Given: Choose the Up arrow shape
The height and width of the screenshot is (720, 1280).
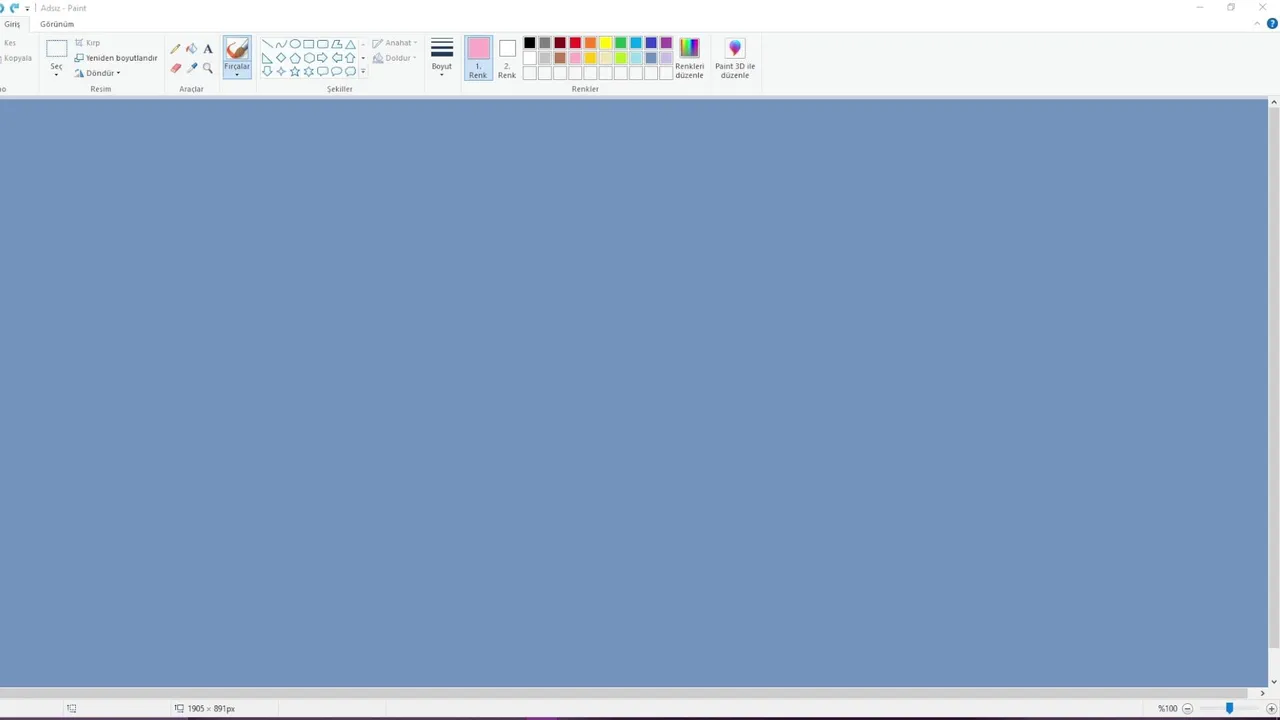Looking at the screenshot, I should click(x=350, y=58).
